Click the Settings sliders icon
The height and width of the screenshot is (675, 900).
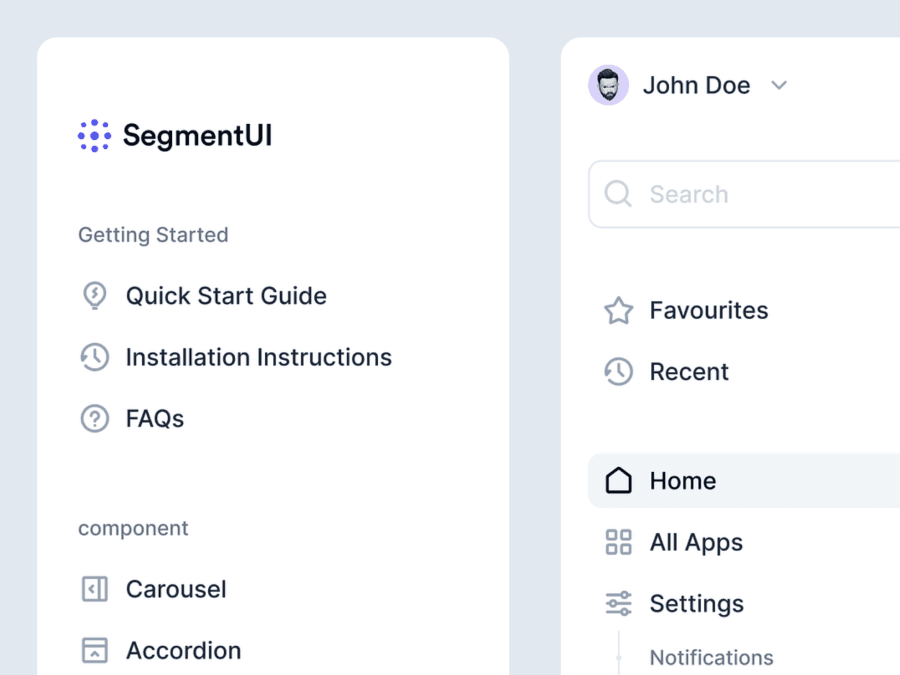pyautogui.click(x=619, y=604)
